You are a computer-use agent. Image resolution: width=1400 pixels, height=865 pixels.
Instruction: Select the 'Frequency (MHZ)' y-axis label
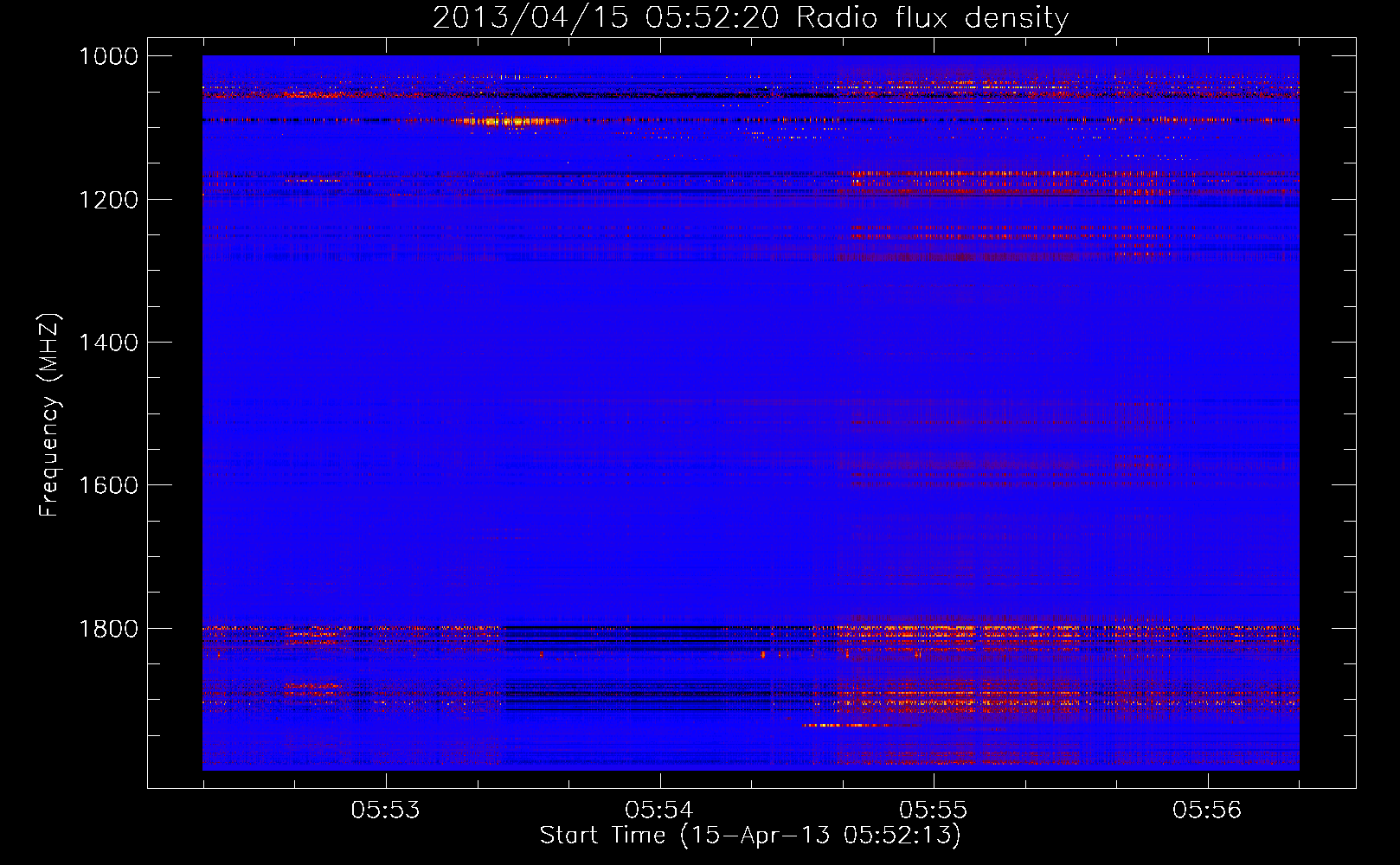49,415
